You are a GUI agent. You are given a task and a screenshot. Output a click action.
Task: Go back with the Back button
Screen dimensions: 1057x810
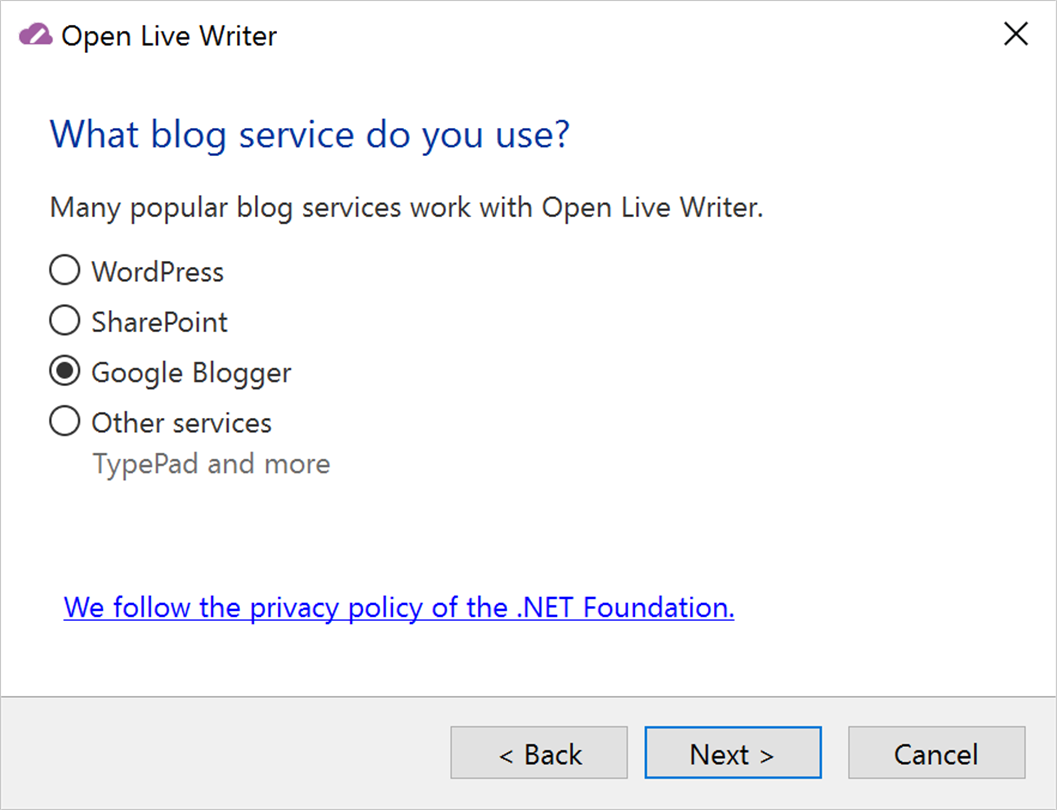tap(539, 753)
